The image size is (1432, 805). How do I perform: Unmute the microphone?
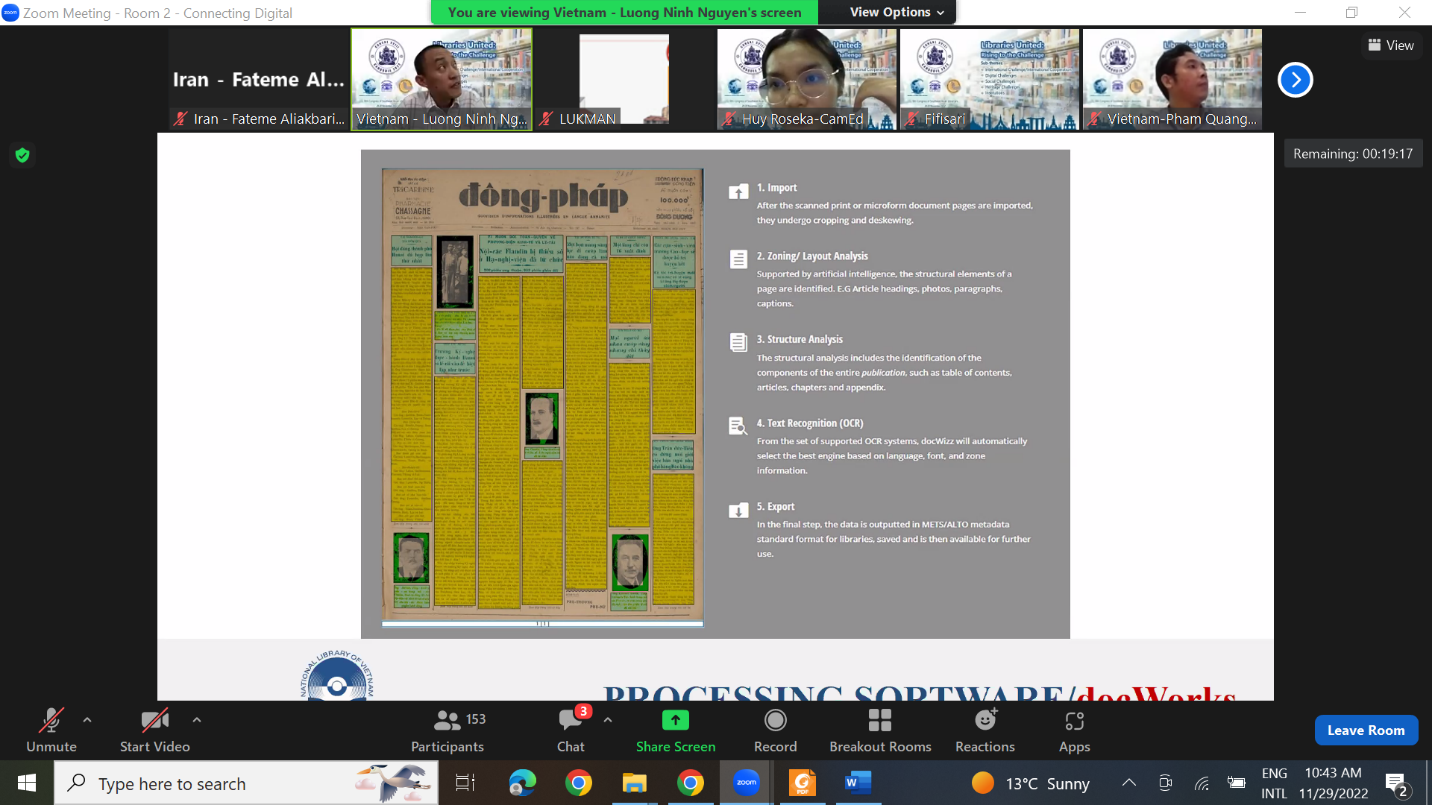(51, 730)
